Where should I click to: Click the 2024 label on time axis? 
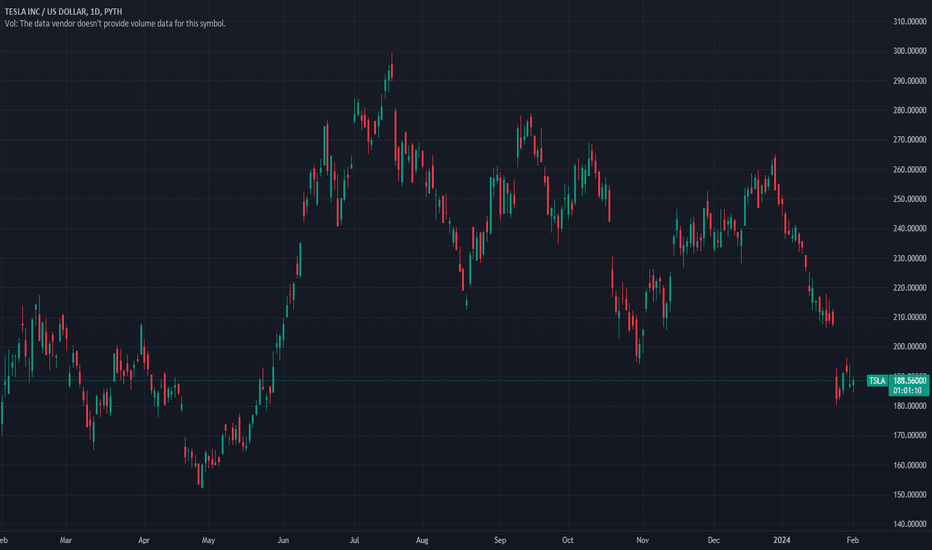tap(782, 540)
